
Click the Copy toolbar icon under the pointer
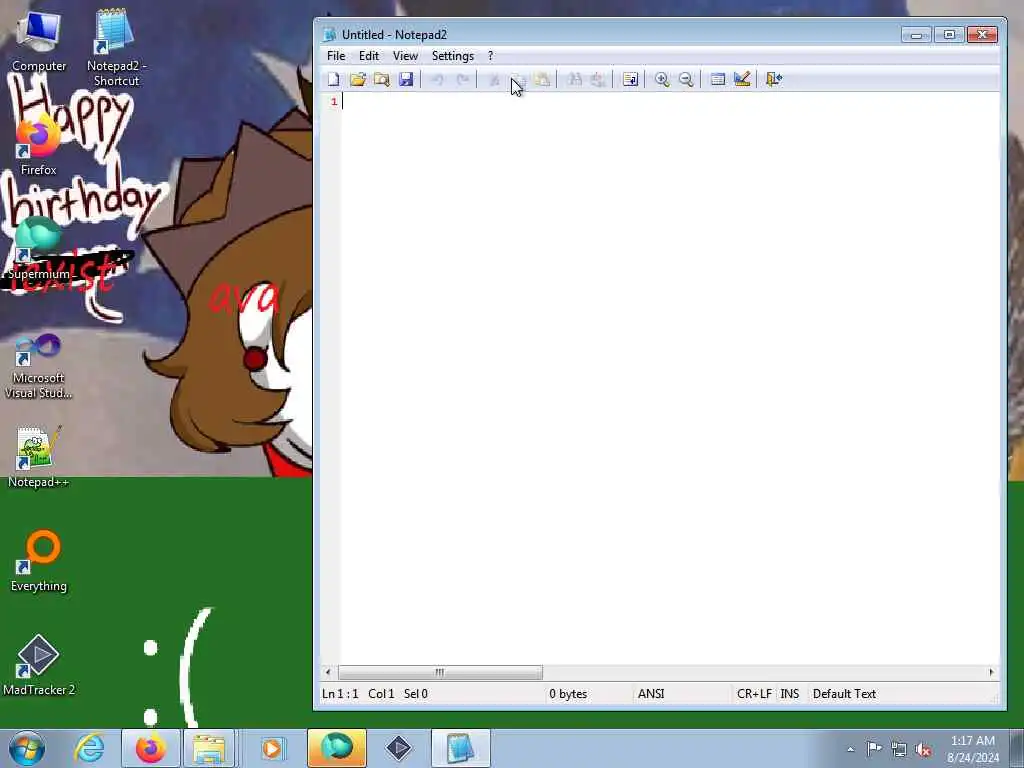click(519, 80)
